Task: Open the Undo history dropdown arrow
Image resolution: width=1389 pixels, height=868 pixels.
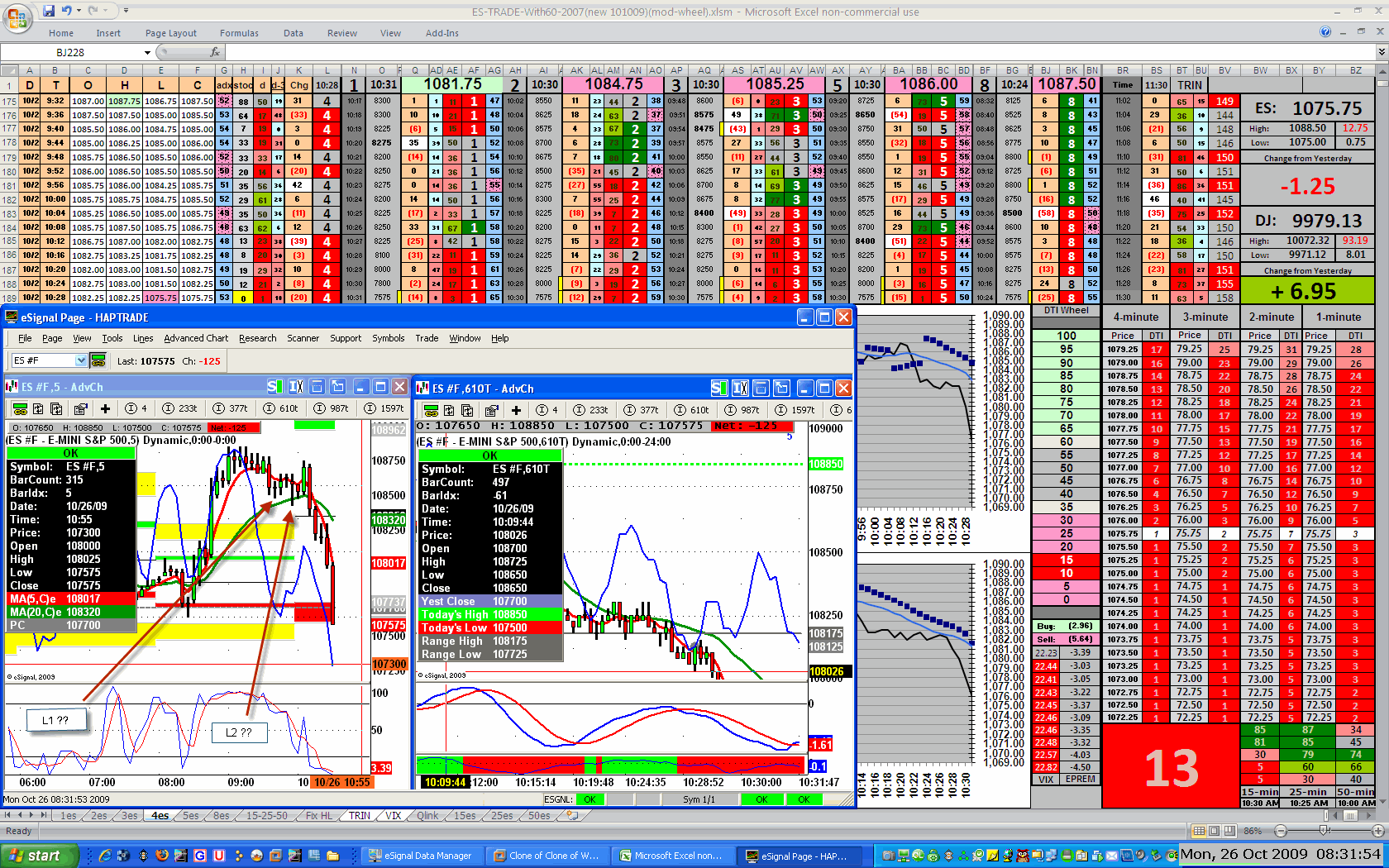Action: pos(79,11)
